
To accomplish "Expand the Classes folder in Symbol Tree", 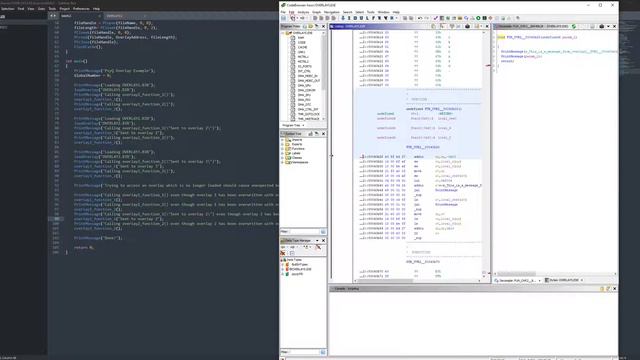I will pyautogui.click(x=282, y=158).
